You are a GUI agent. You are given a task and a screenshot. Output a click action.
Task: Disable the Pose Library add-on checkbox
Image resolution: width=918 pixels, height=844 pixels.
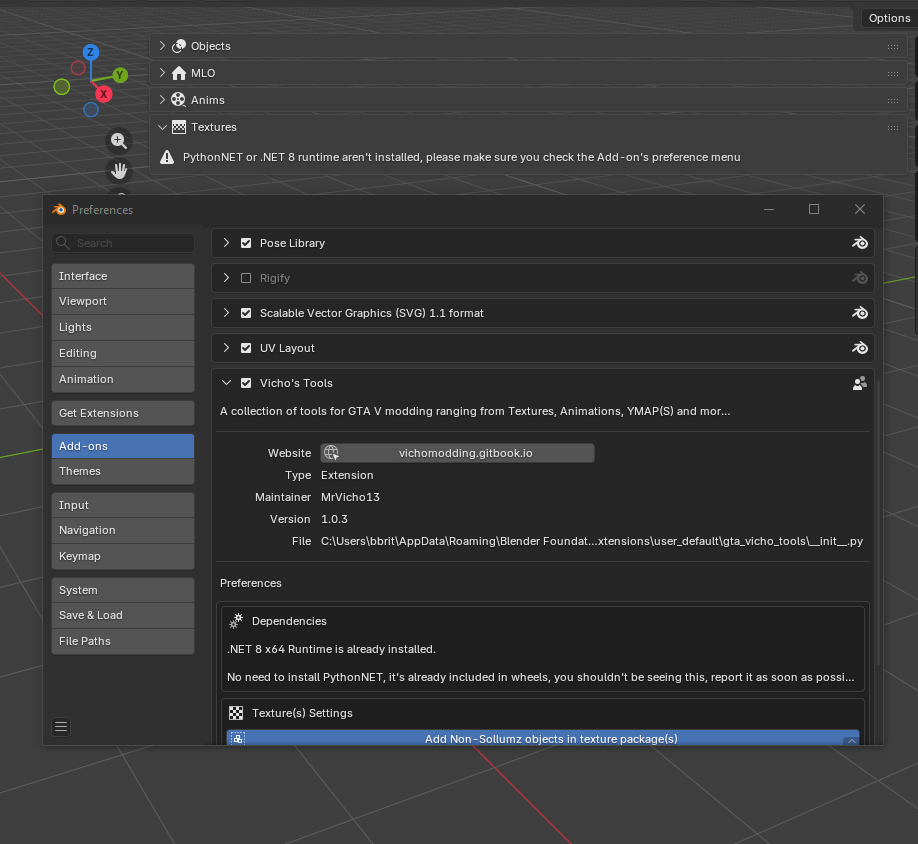(x=246, y=243)
